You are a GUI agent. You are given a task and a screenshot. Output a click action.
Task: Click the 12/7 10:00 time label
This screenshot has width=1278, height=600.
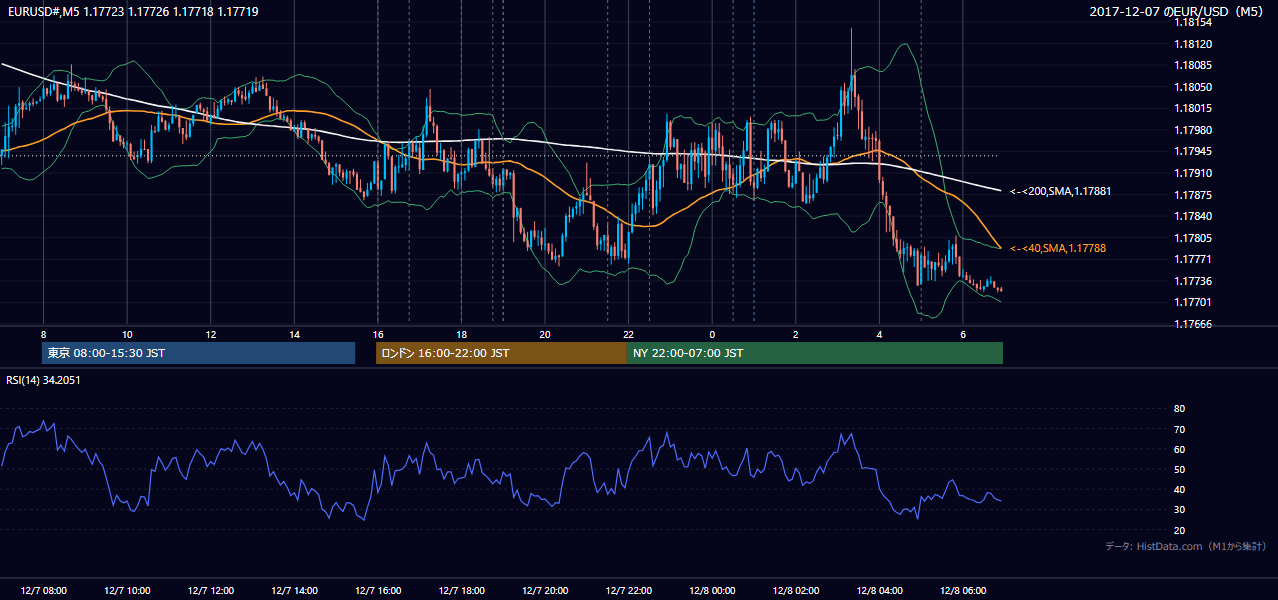[x=127, y=591]
